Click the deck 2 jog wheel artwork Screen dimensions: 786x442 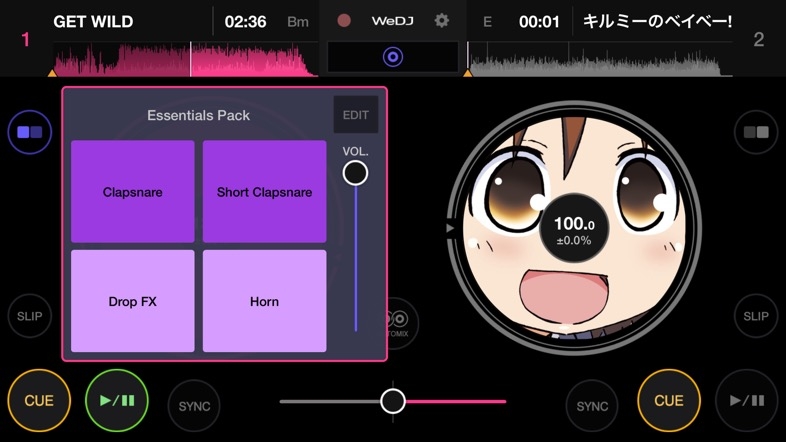pos(574,228)
